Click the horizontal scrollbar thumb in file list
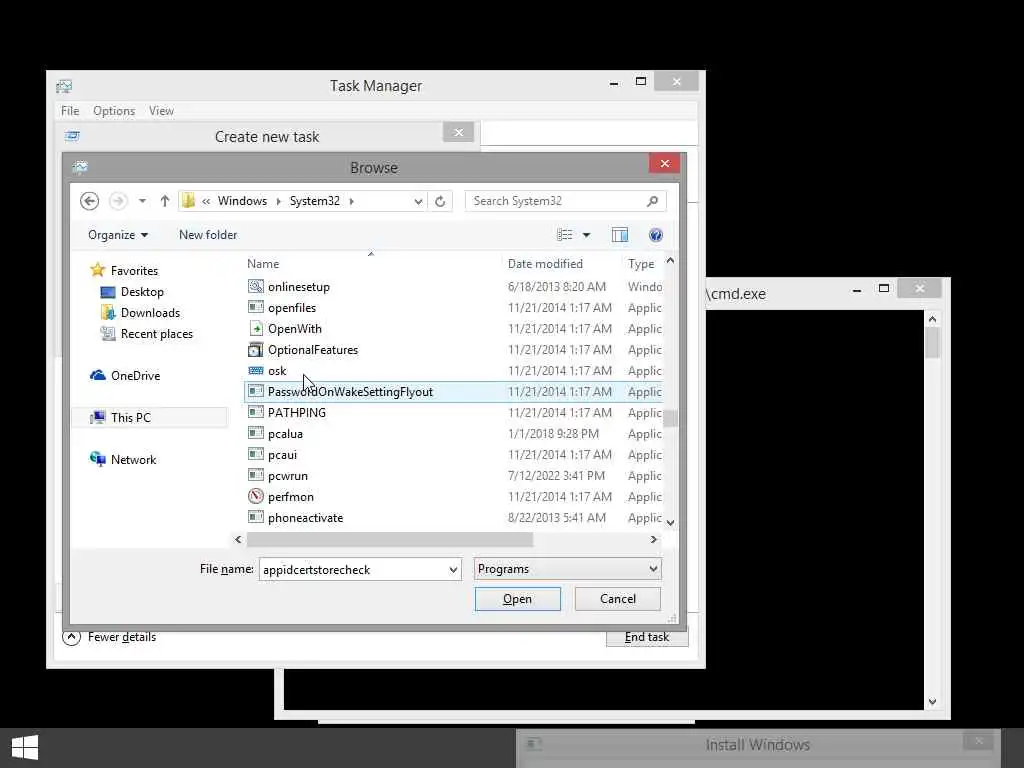Screen dimensions: 1024x768 click(x=390, y=539)
